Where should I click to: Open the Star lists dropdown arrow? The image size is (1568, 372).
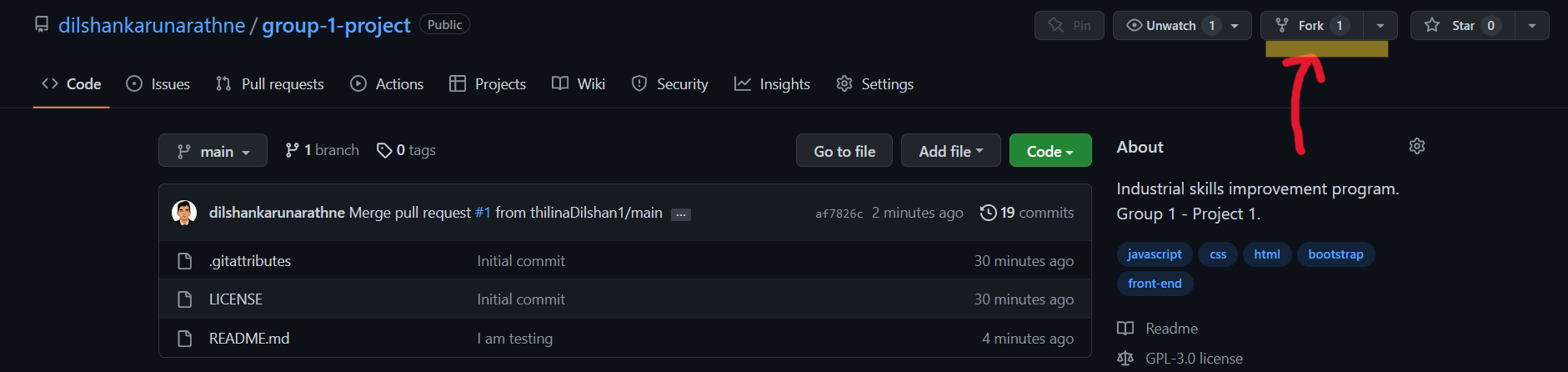click(1532, 26)
